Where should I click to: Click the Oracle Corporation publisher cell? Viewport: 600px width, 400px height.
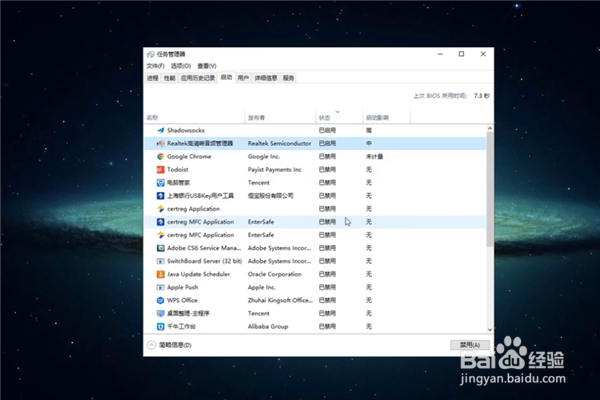[275, 274]
